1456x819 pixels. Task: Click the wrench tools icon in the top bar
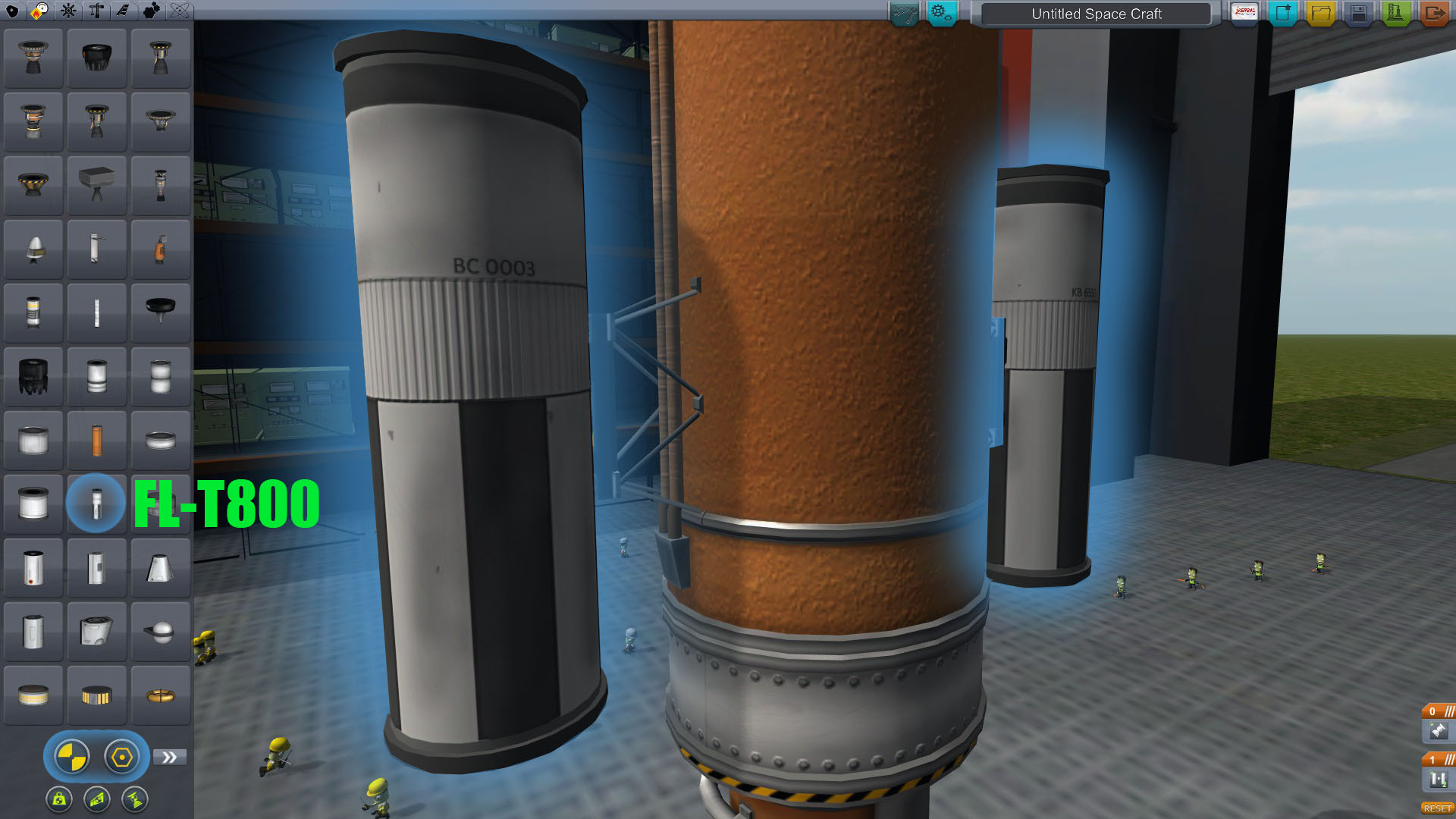coord(904,13)
